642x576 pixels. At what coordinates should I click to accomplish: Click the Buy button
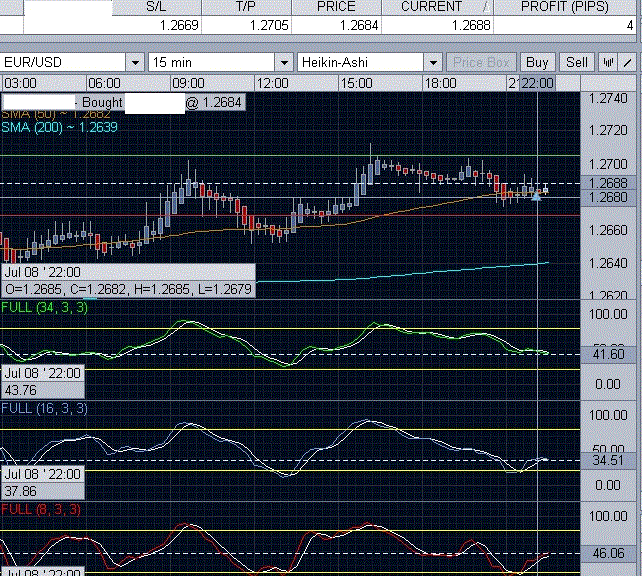(537, 63)
